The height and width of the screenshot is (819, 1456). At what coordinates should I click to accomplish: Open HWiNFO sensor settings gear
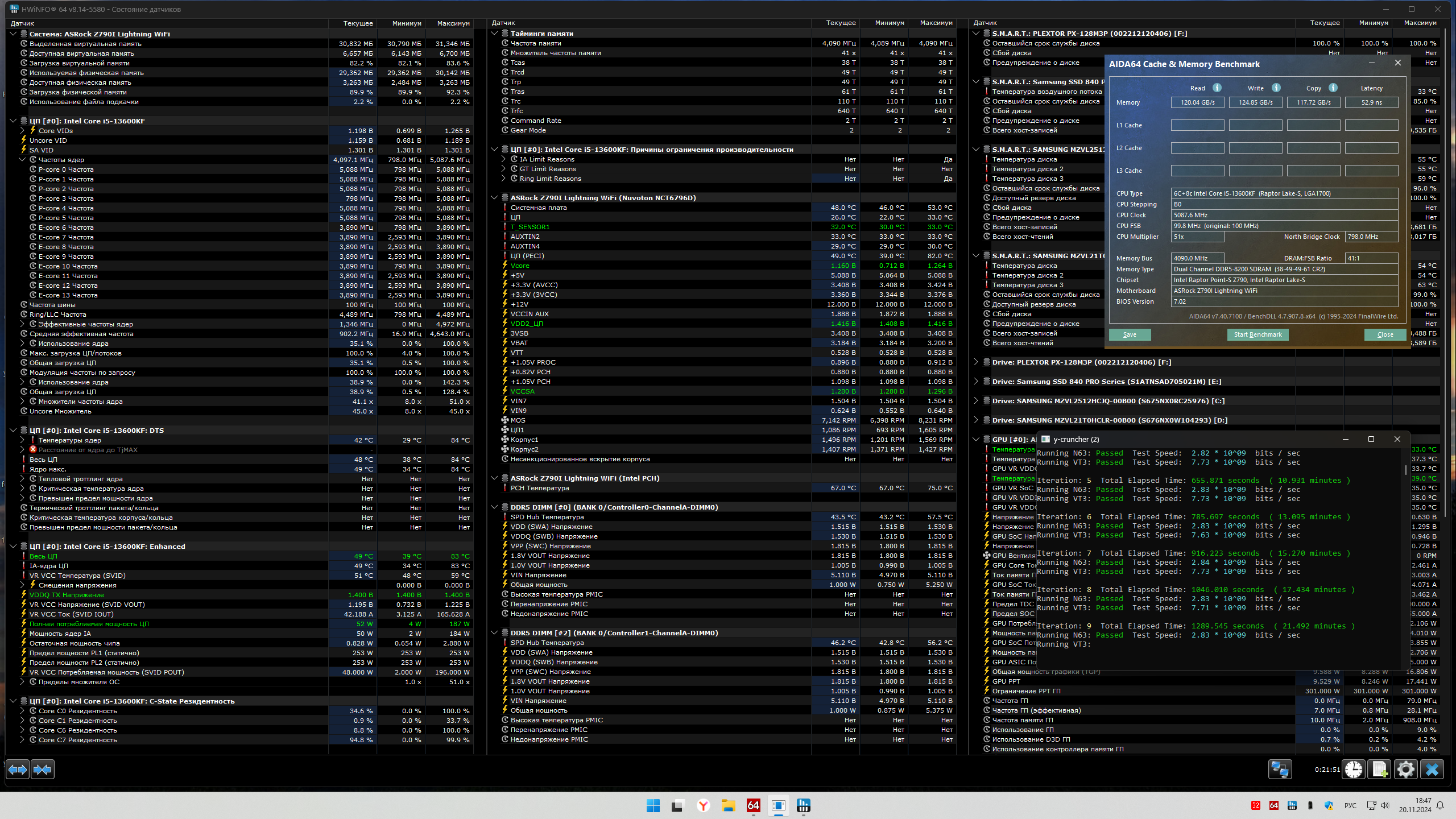(x=1405, y=770)
